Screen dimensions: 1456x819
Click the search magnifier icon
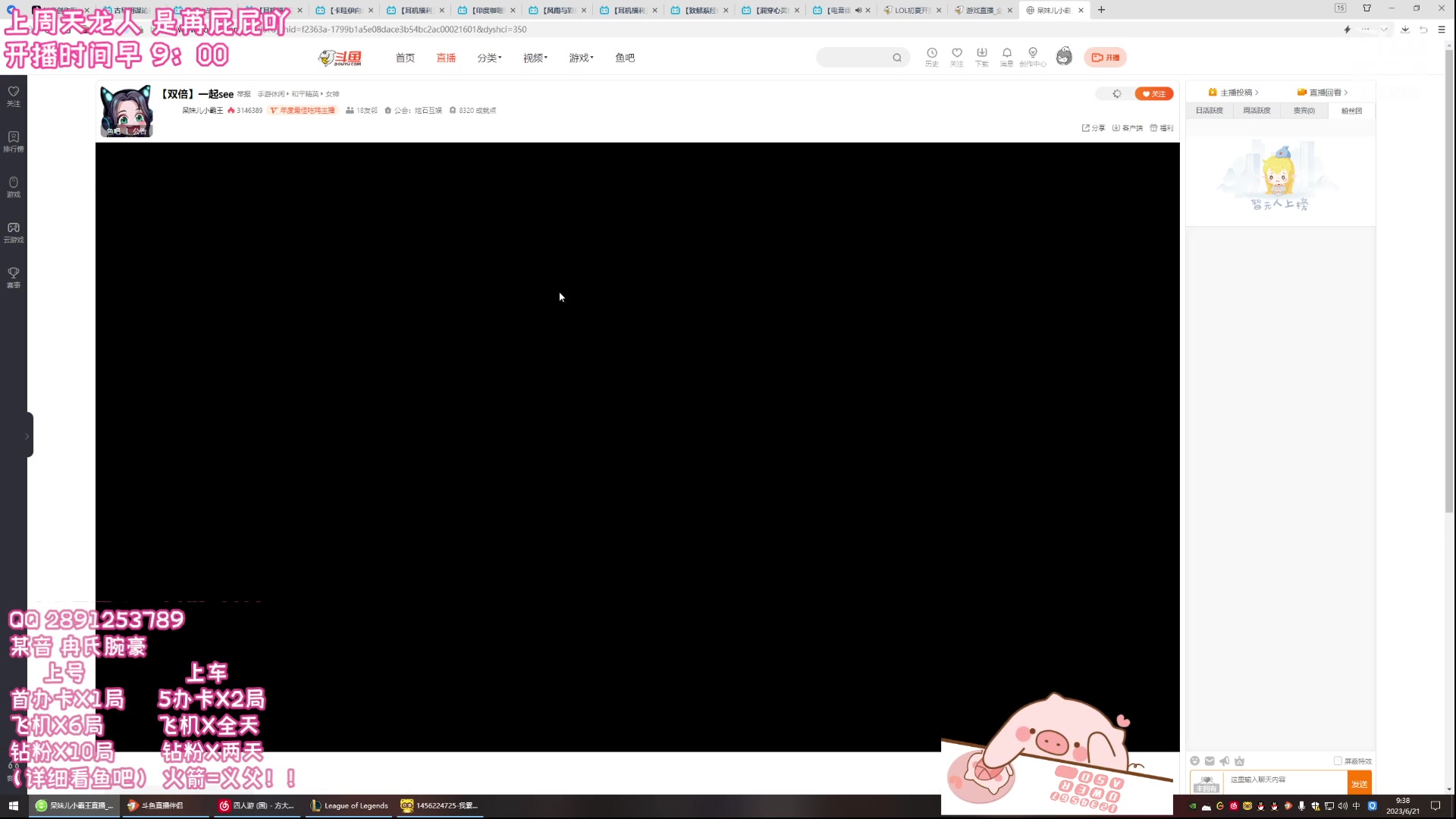tap(897, 58)
